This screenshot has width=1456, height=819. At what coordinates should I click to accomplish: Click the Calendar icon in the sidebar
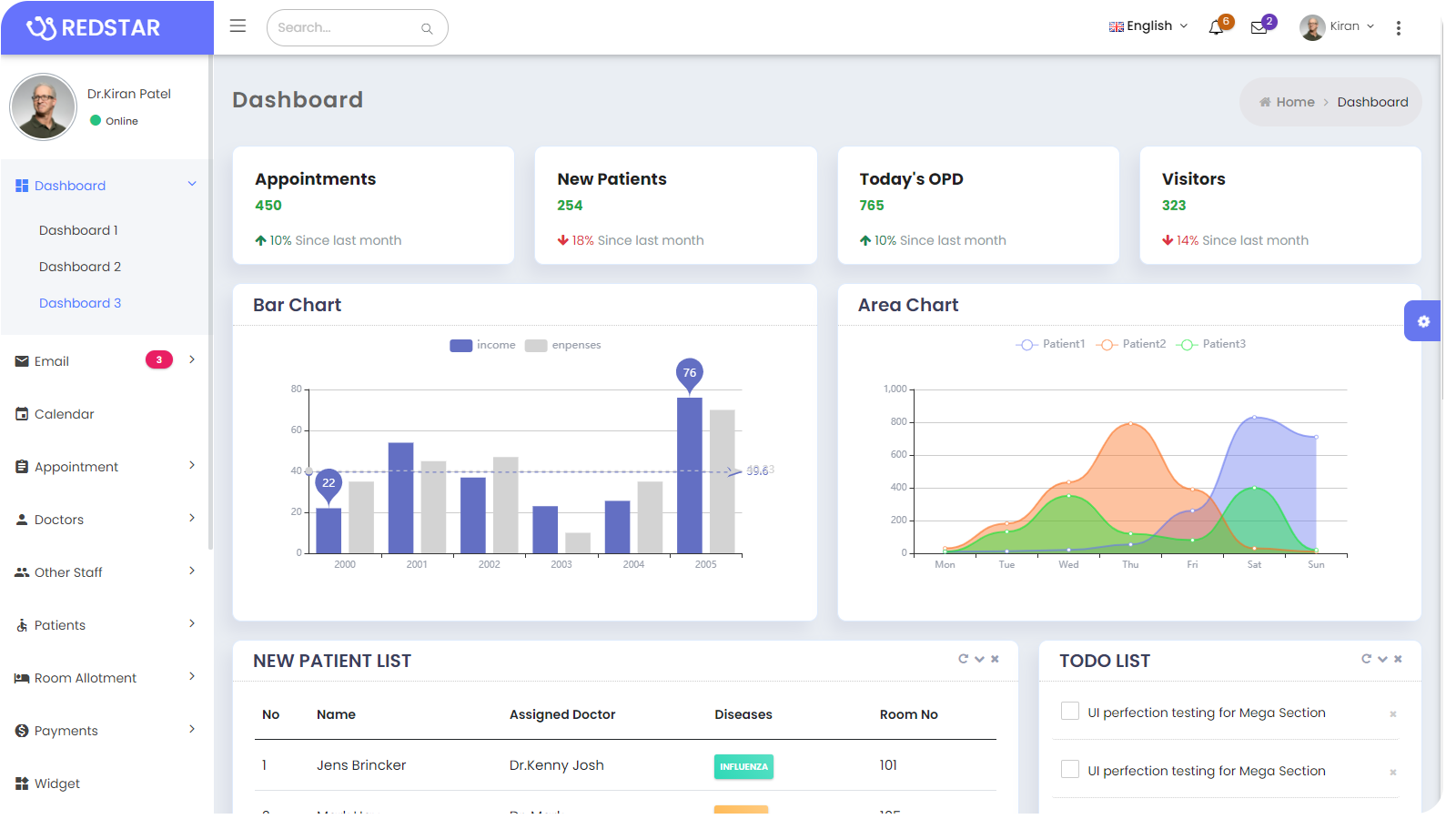tap(21, 413)
